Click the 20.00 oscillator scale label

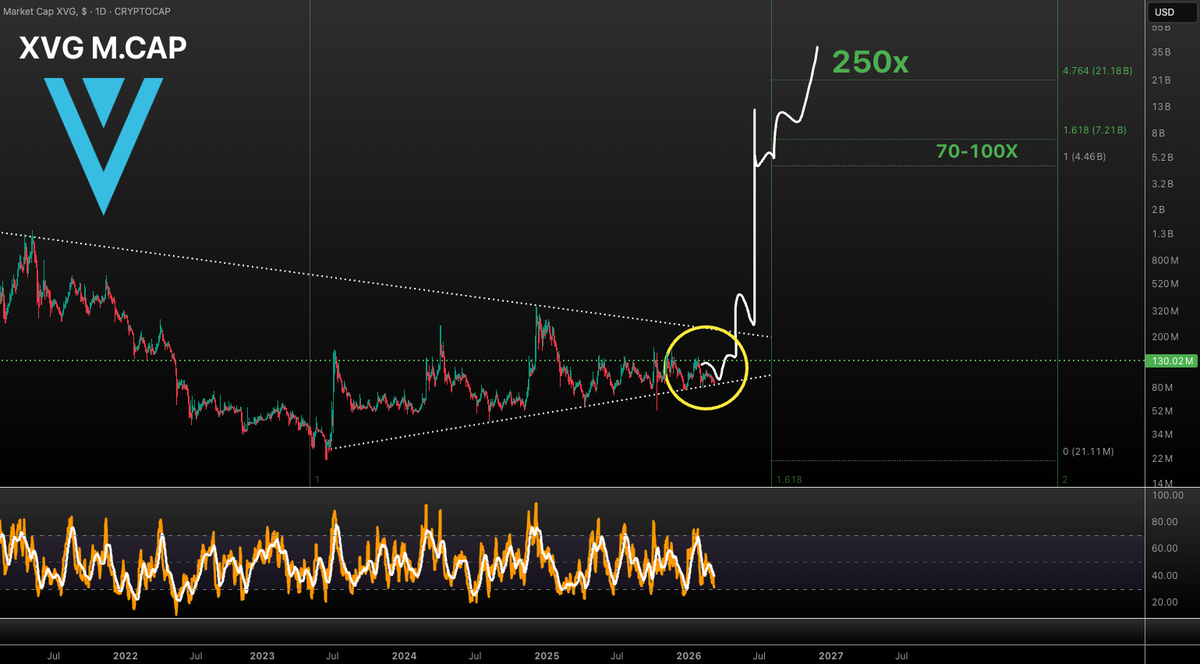pyautogui.click(x=1164, y=603)
